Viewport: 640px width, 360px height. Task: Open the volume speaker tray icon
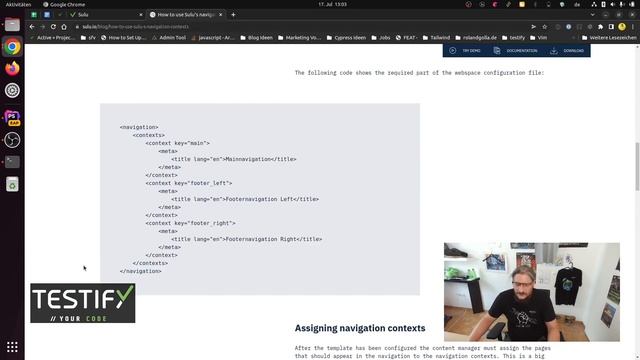click(x=612, y=4)
